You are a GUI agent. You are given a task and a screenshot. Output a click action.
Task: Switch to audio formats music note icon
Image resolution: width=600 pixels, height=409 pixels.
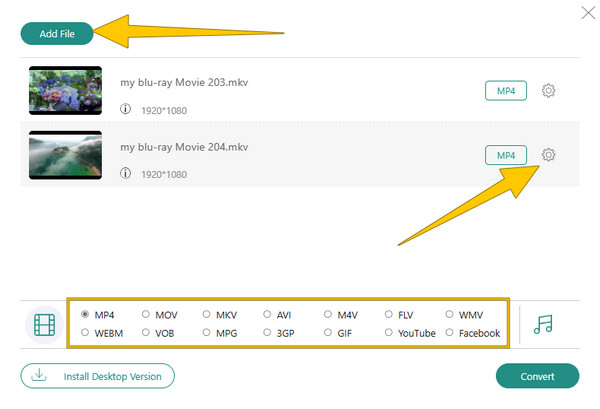pos(543,324)
